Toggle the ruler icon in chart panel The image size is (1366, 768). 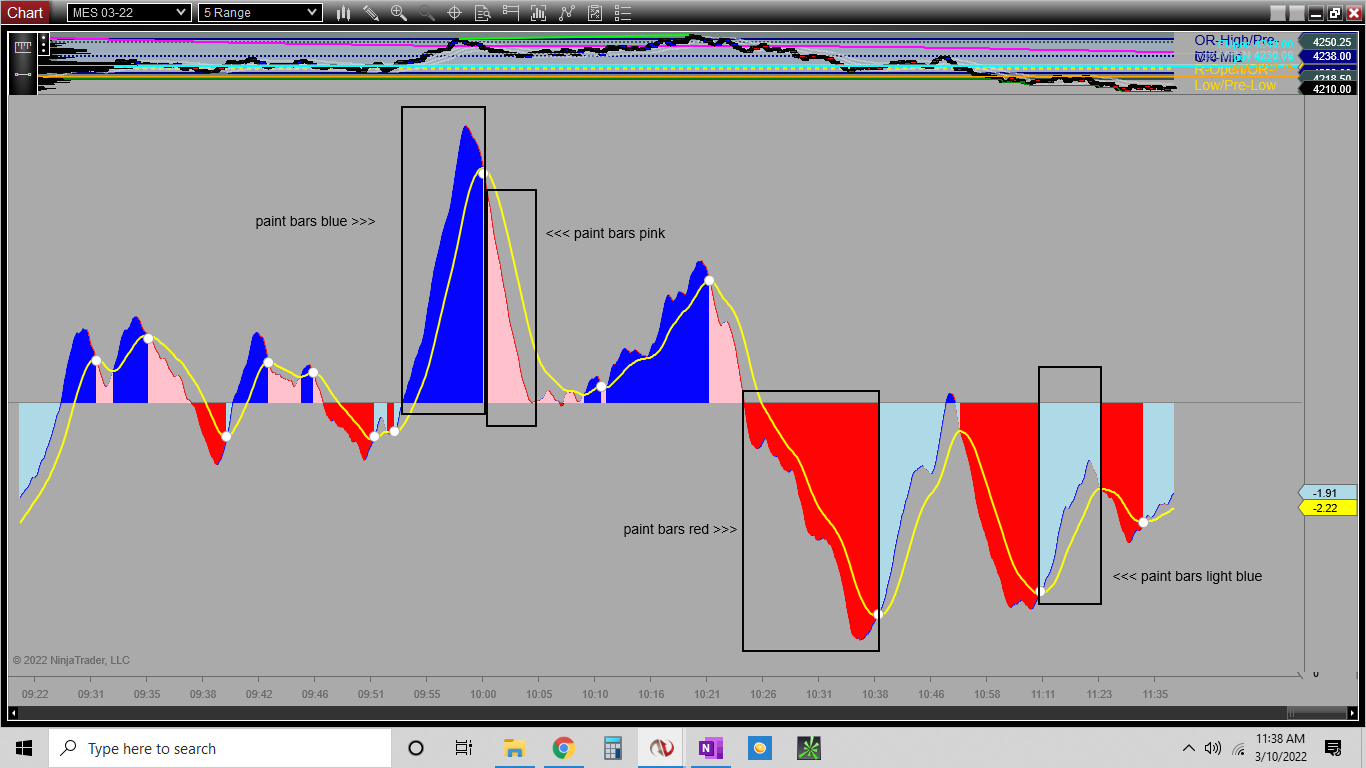pyautogui.click(x=23, y=47)
